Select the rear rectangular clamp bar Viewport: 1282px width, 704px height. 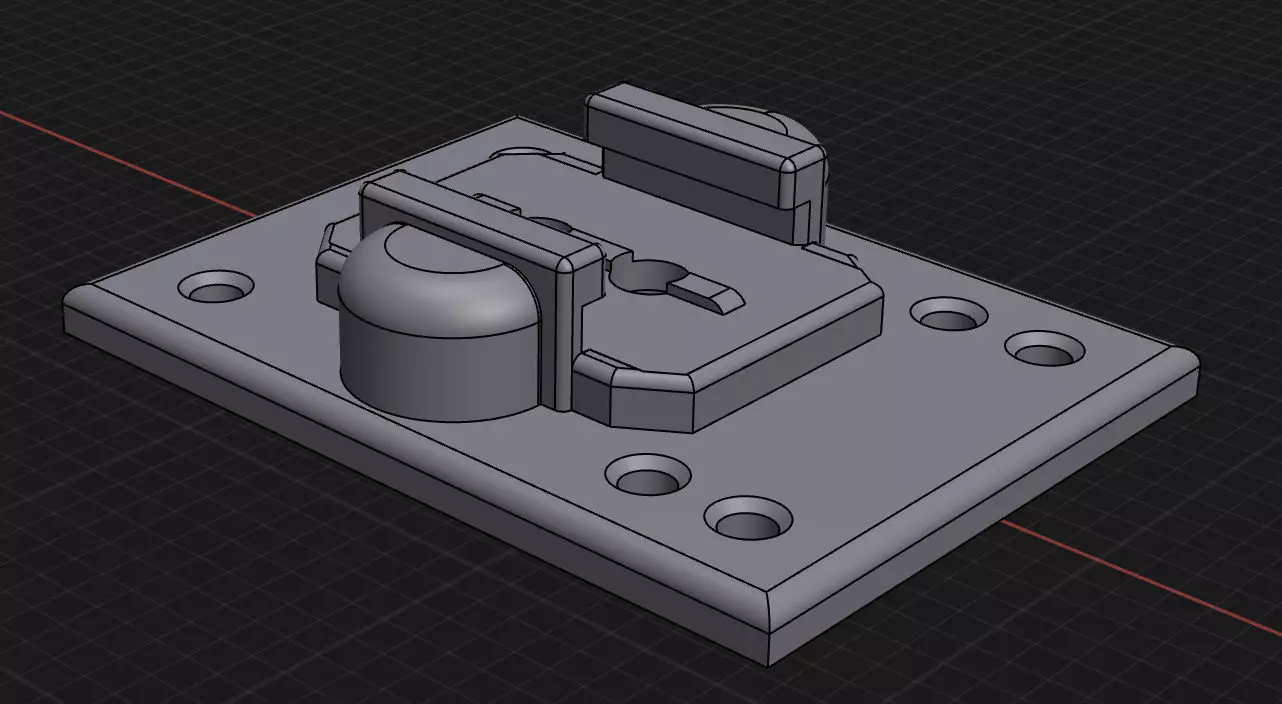click(x=705, y=150)
